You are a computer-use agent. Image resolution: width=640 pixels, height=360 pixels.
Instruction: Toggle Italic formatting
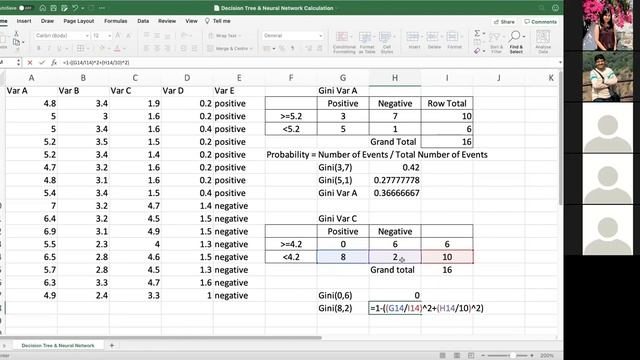49,49
